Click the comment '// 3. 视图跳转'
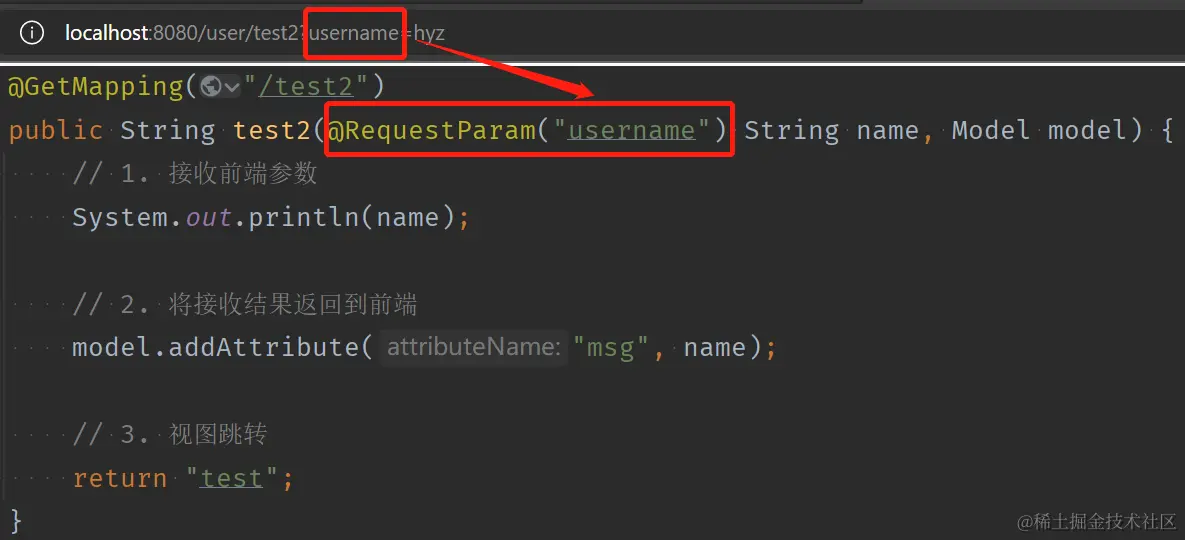Viewport: 1185px width, 540px height. [170, 434]
